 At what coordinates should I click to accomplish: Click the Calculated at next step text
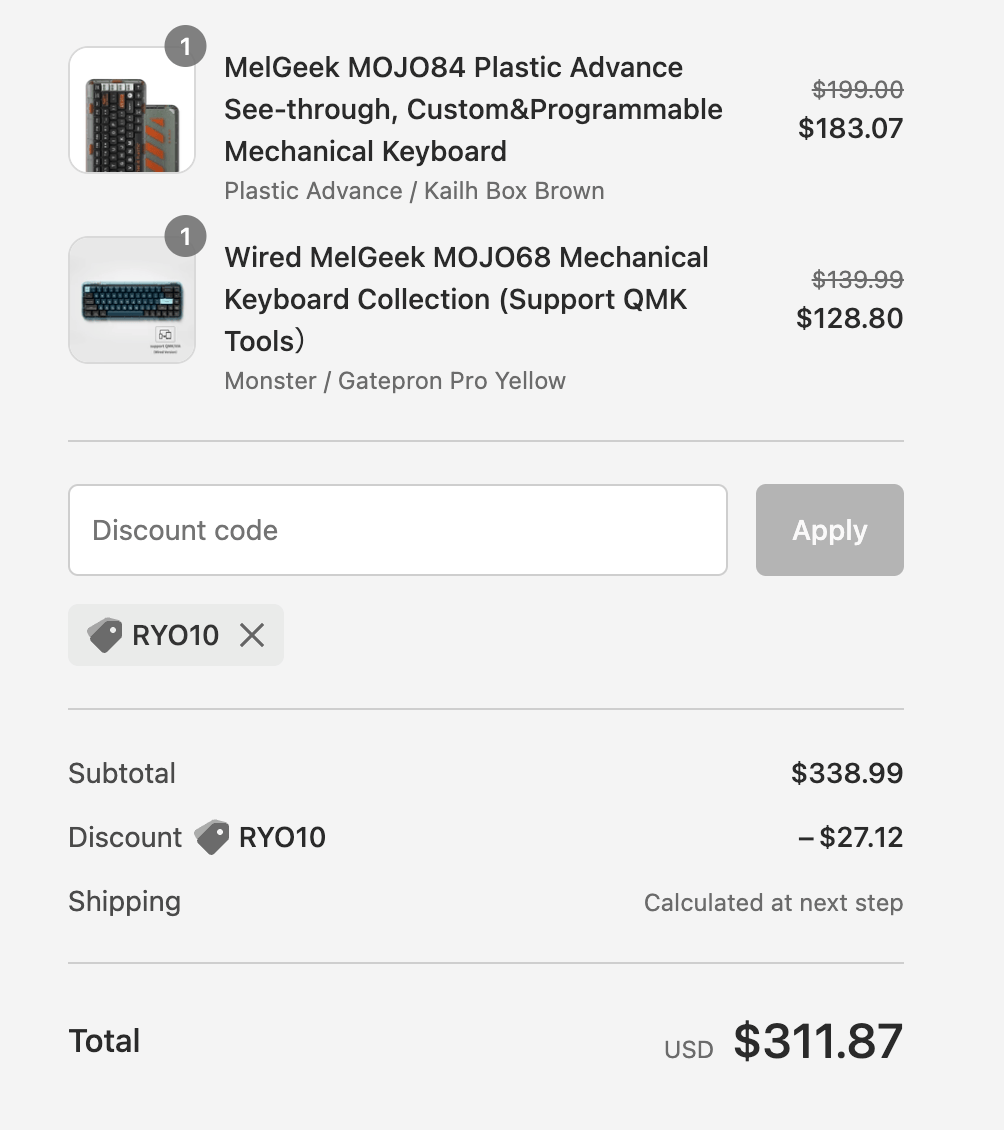pyautogui.click(x=773, y=903)
